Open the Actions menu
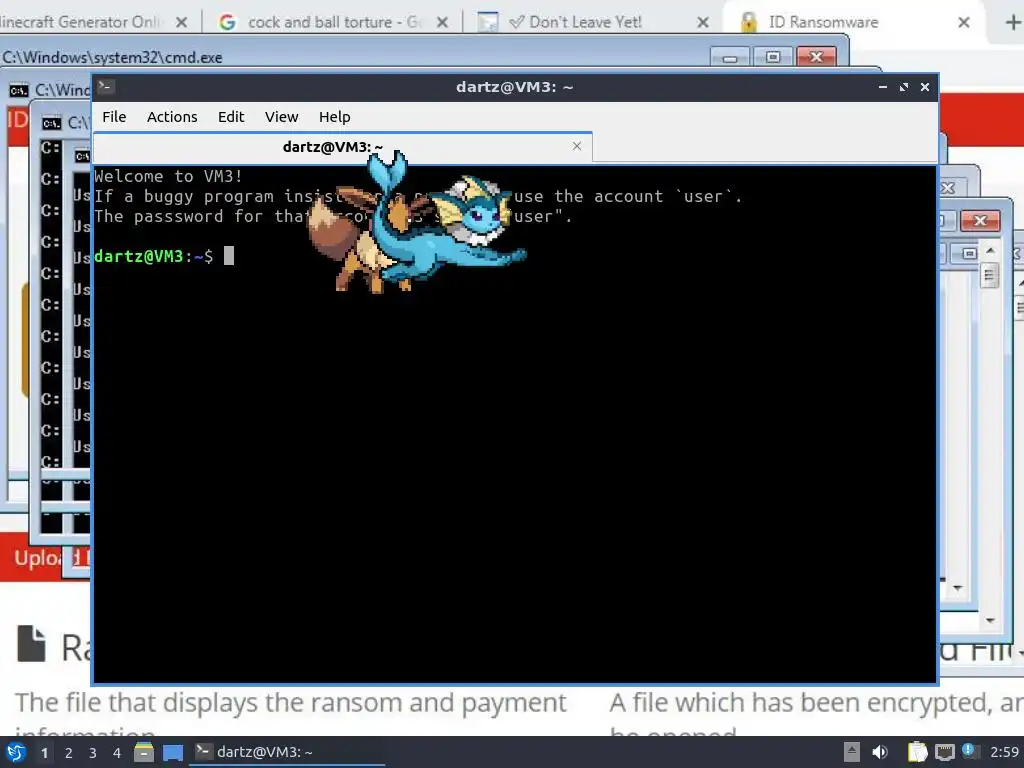The height and width of the screenshot is (768, 1024). pyautogui.click(x=172, y=117)
